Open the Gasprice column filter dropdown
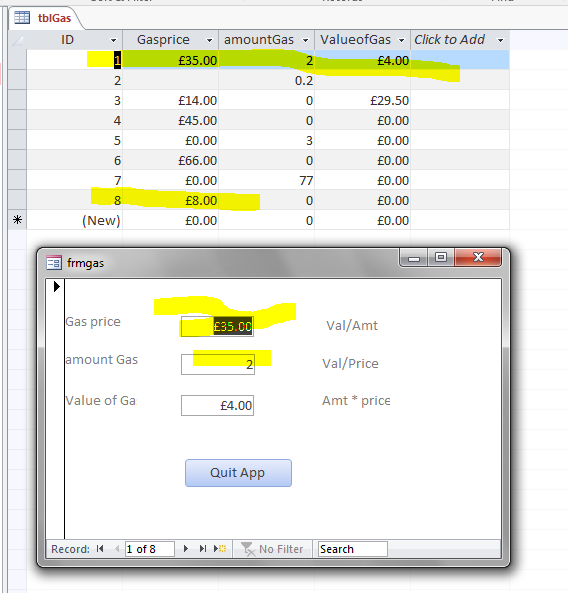 coord(209,40)
